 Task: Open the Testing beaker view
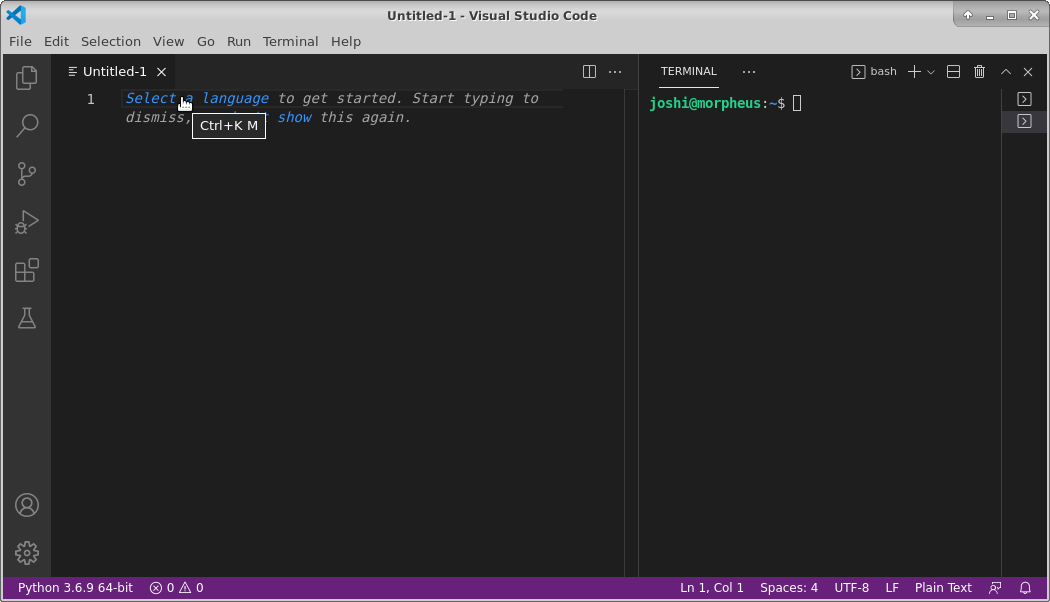point(26,318)
